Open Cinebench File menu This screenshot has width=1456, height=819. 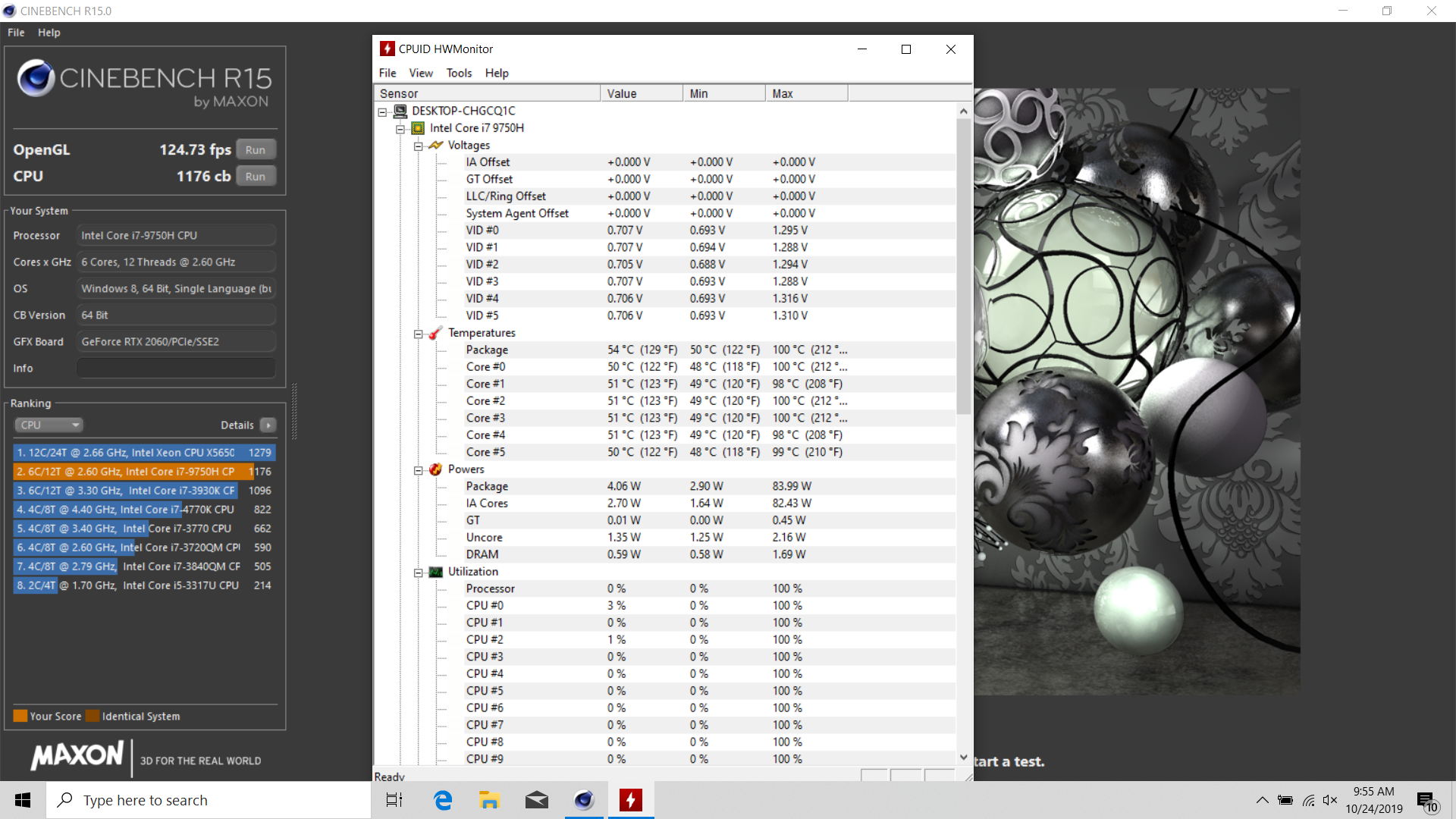click(16, 33)
